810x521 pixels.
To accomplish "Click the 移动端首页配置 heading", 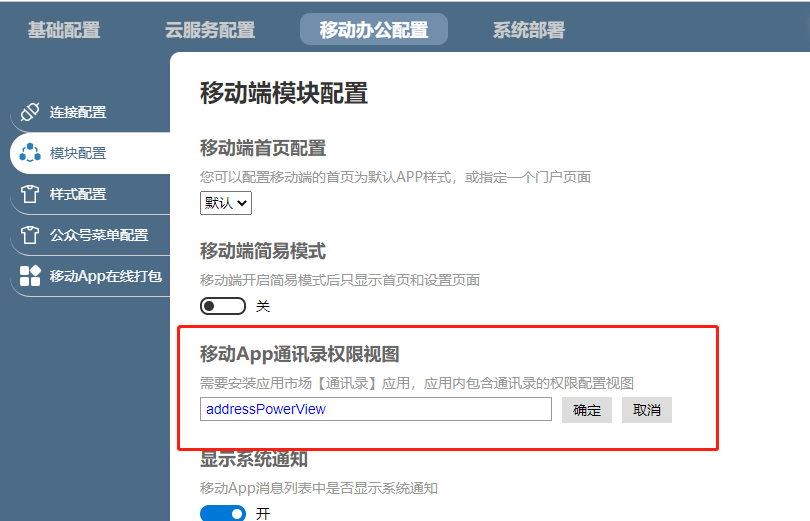I will [263, 148].
